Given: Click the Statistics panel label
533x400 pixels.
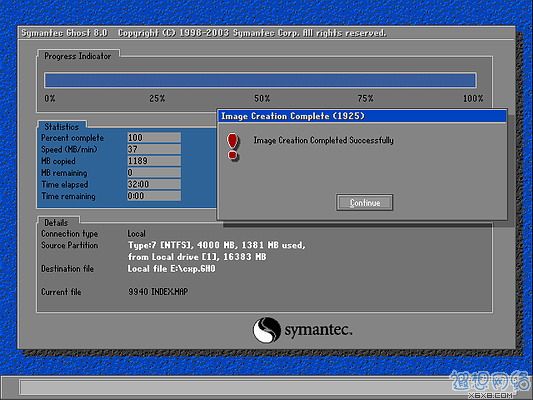Looking at the screenshot, I should tap(62, 127).
